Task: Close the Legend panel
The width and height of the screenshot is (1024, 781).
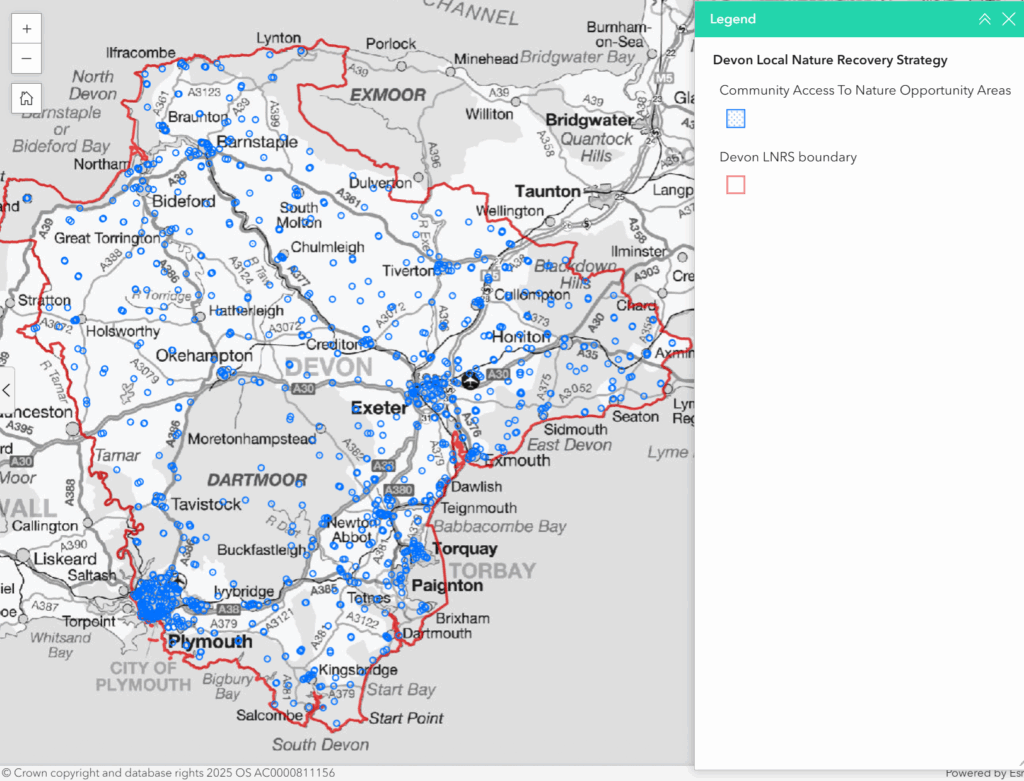Action: point(1008,19)
